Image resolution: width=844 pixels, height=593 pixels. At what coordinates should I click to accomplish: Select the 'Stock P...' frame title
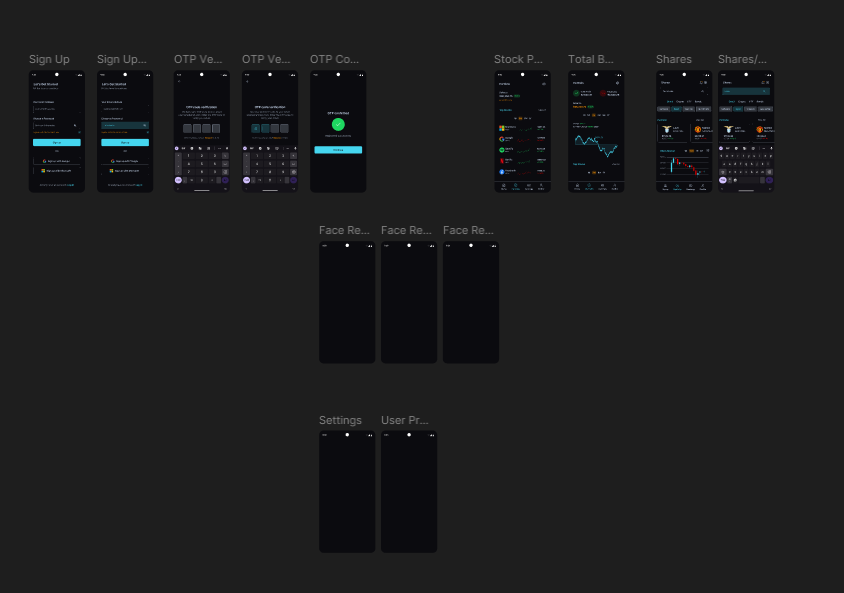click(518, 59)
